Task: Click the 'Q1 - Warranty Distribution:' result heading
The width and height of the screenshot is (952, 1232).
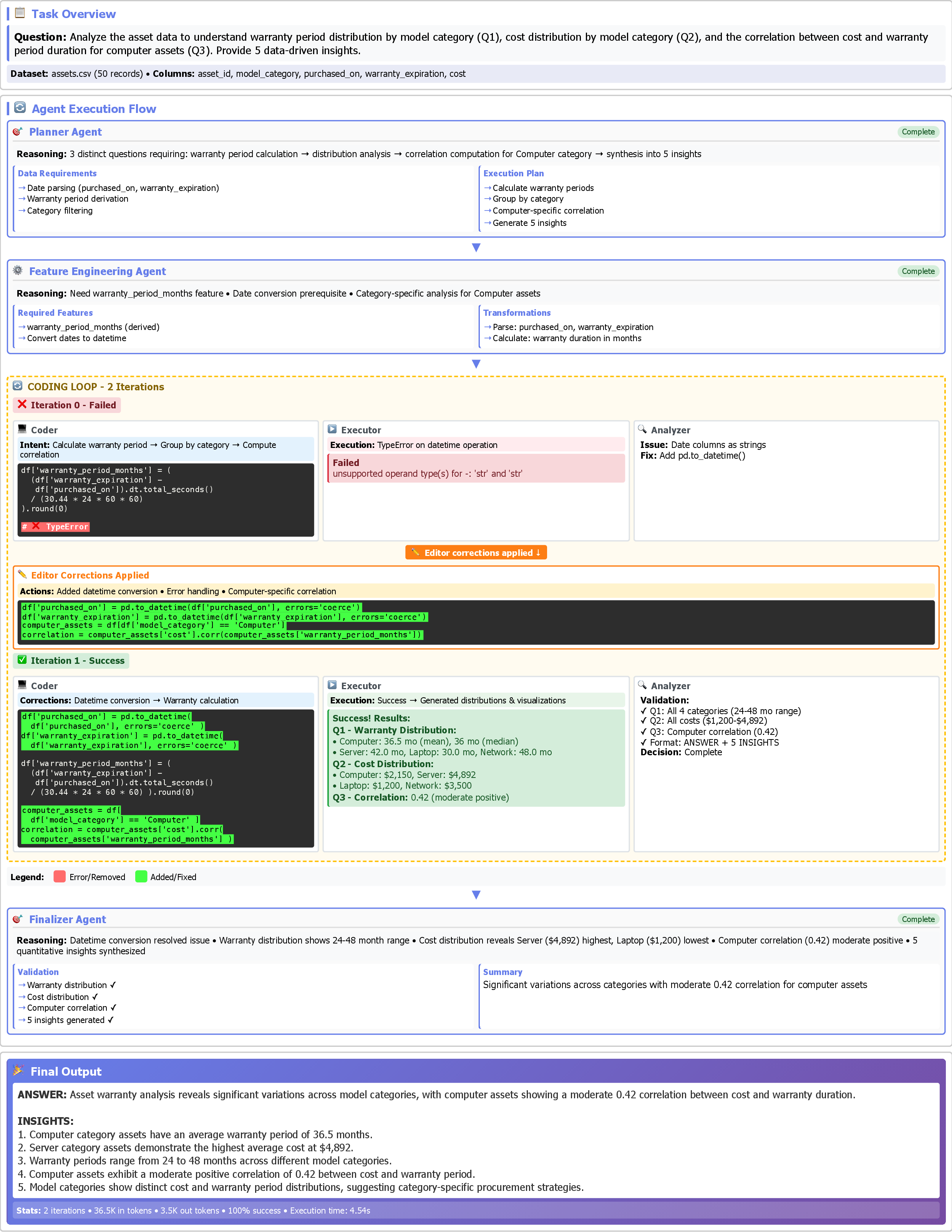Action: coord(394,730)
